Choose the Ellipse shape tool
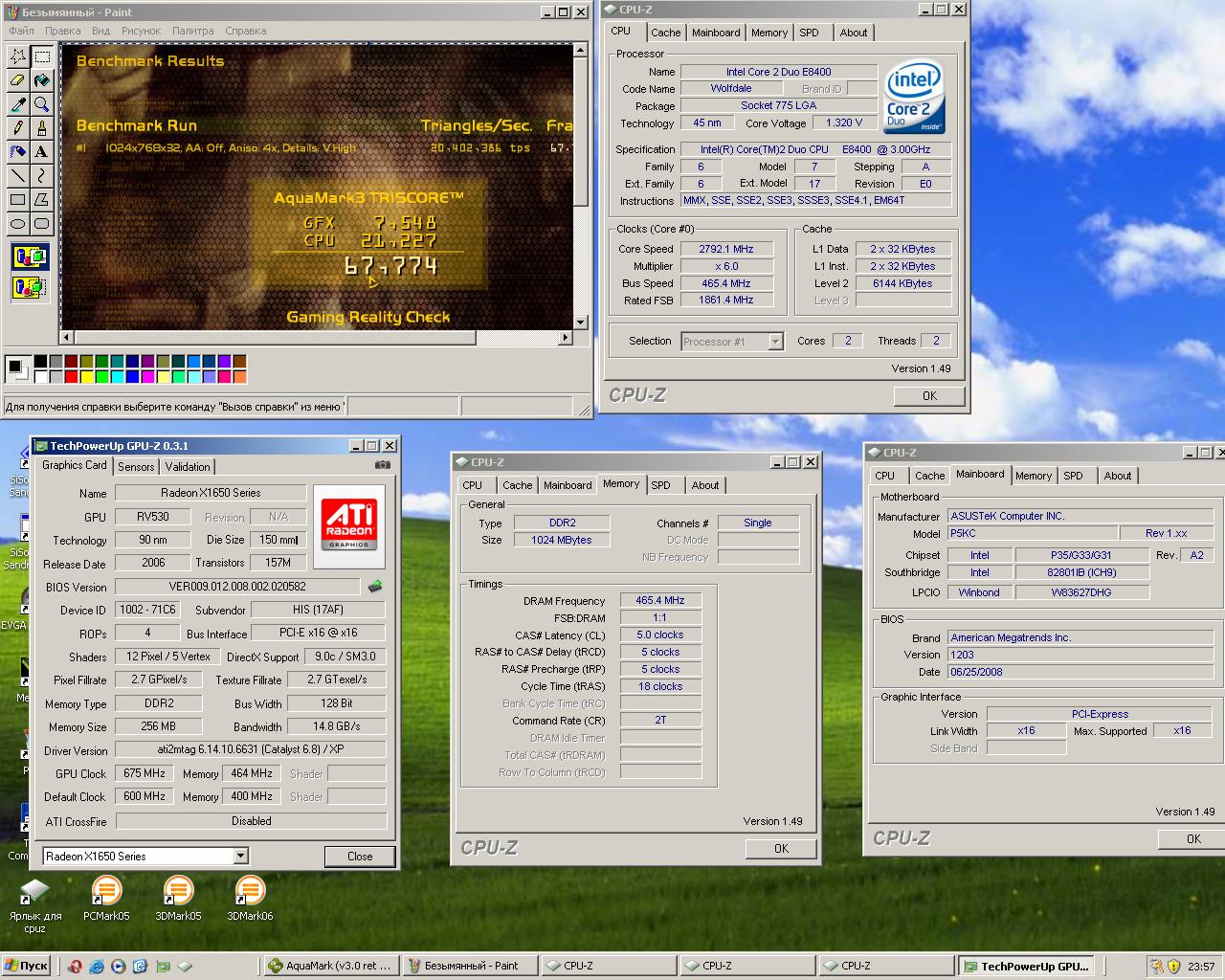 tap(17, 224)
